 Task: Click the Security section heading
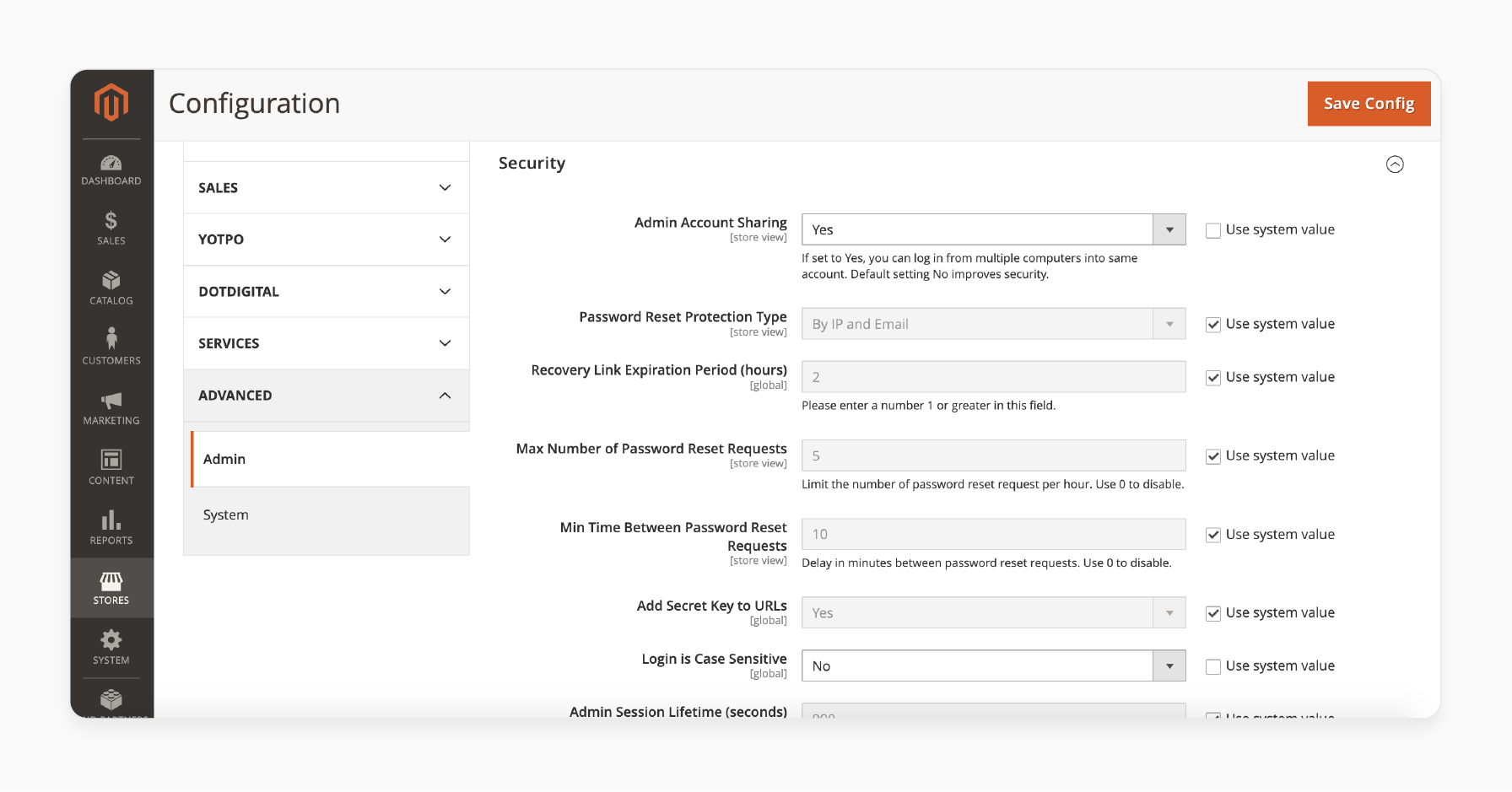coord(532,163)
